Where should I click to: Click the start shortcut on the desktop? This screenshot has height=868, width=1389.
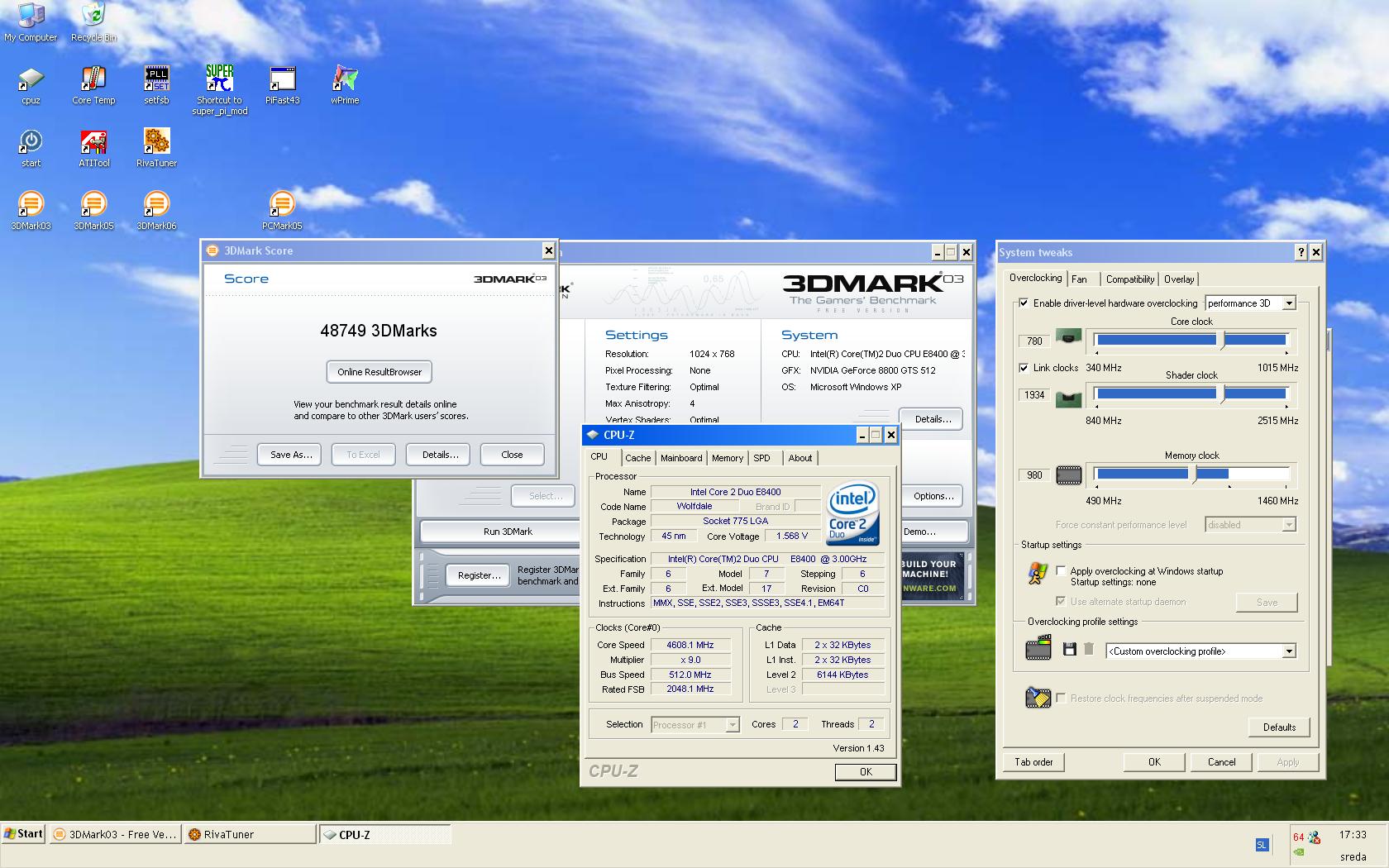[31, 149]
